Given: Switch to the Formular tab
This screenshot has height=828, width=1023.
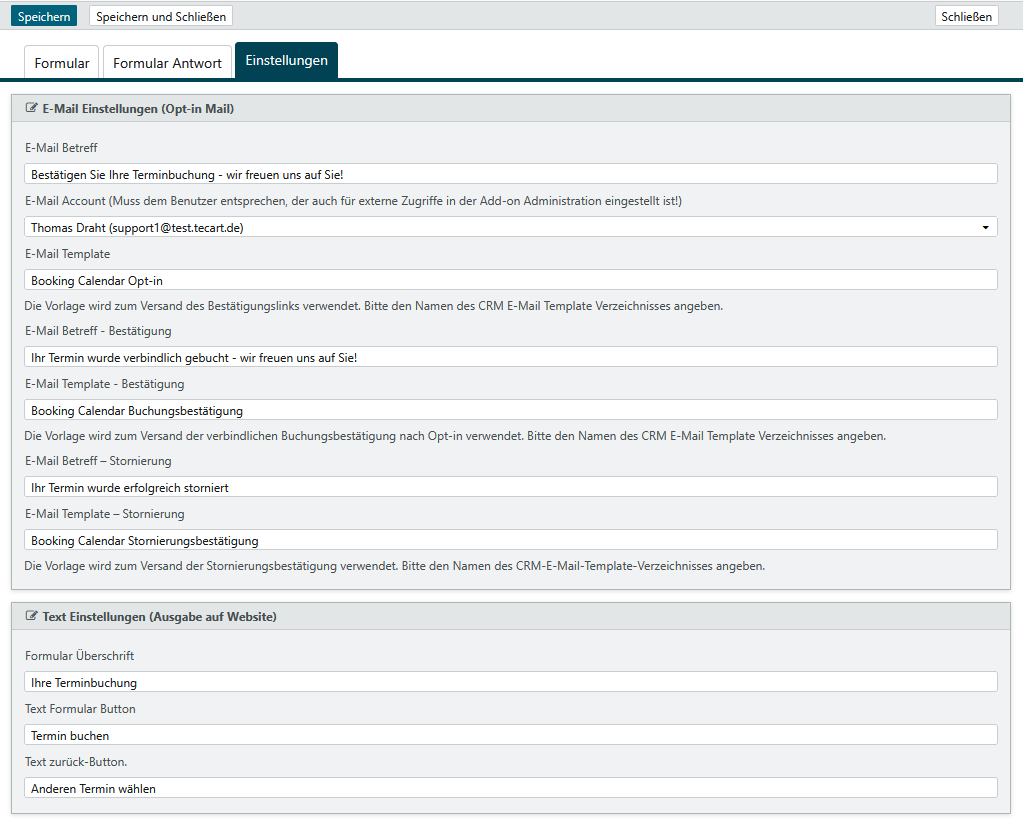Looking at the screenshot, I should click(62, 63).
